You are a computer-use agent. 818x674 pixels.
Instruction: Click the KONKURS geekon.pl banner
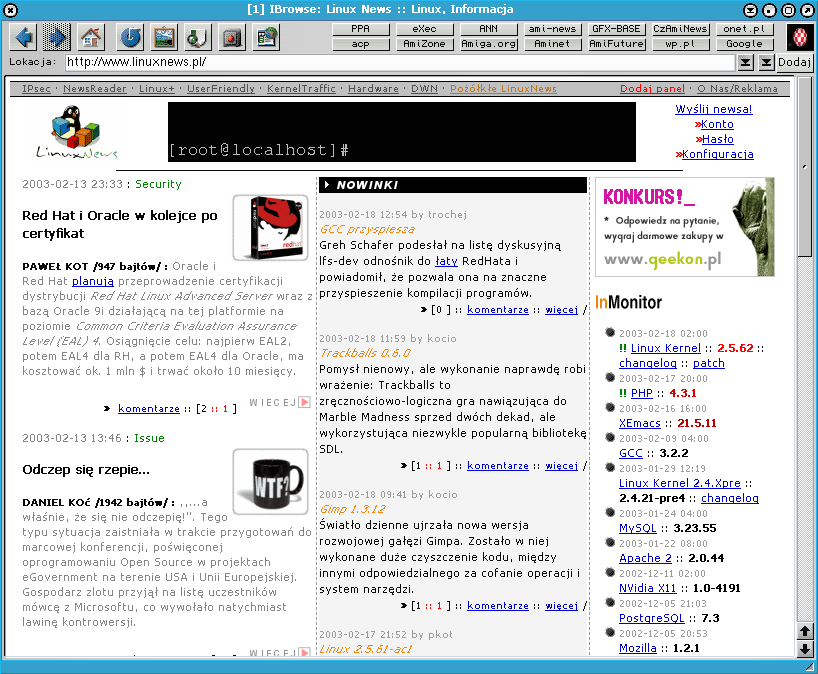coord(684,227)
